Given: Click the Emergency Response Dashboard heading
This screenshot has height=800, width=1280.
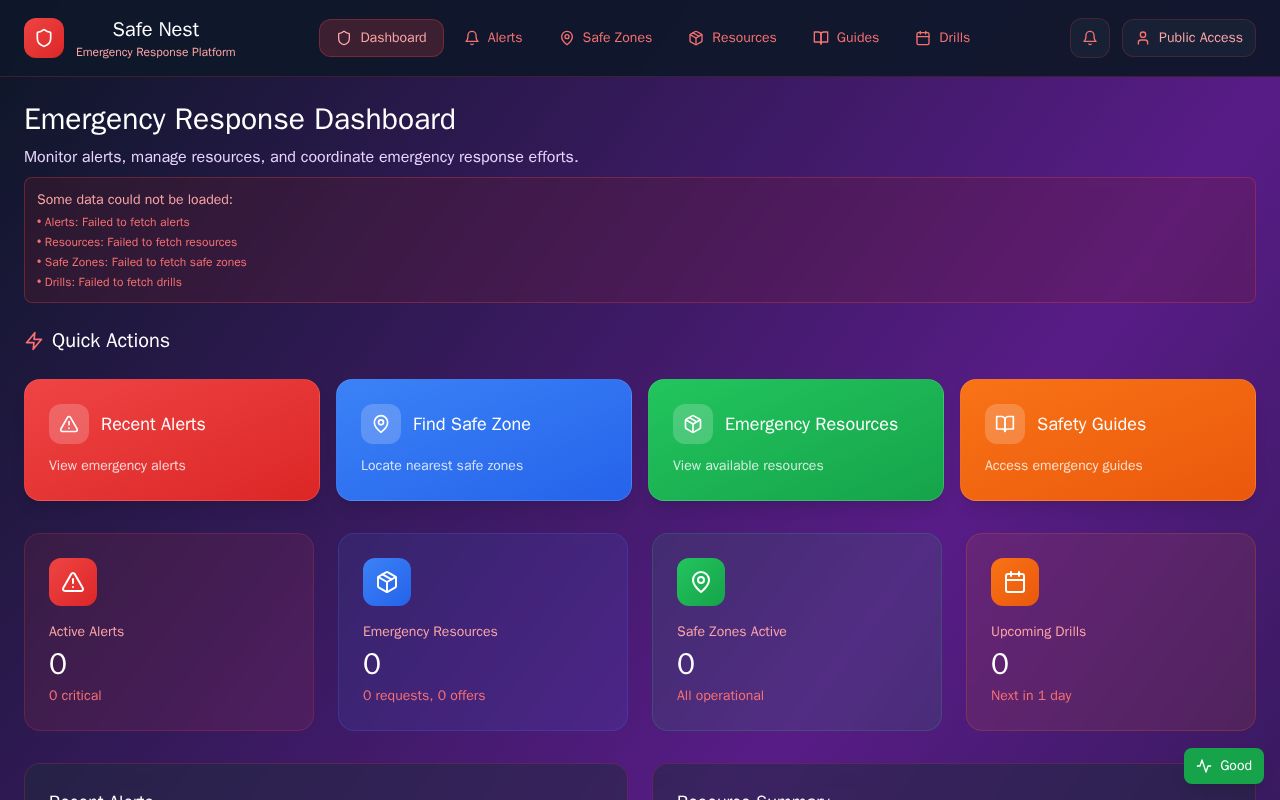Looking at the screenshot, I should [240, 119].
